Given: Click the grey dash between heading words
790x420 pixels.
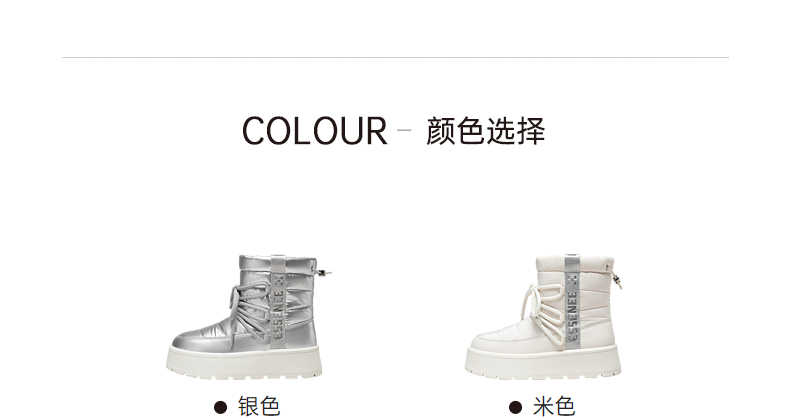Looking at the screenshot, I should click(404, 130).
